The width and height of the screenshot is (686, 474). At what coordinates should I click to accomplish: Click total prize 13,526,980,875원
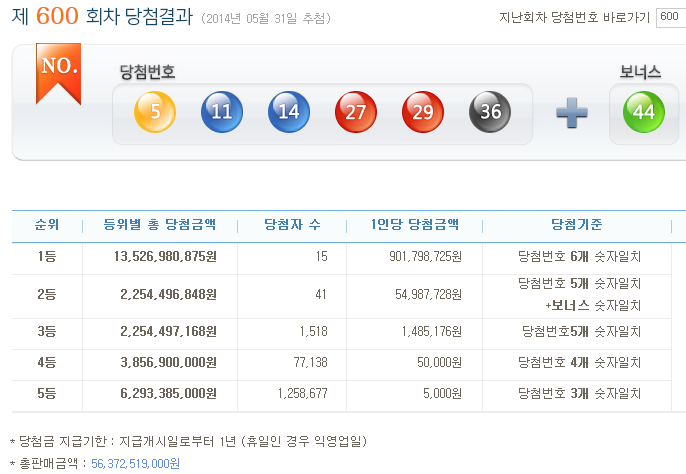point(165,256)
